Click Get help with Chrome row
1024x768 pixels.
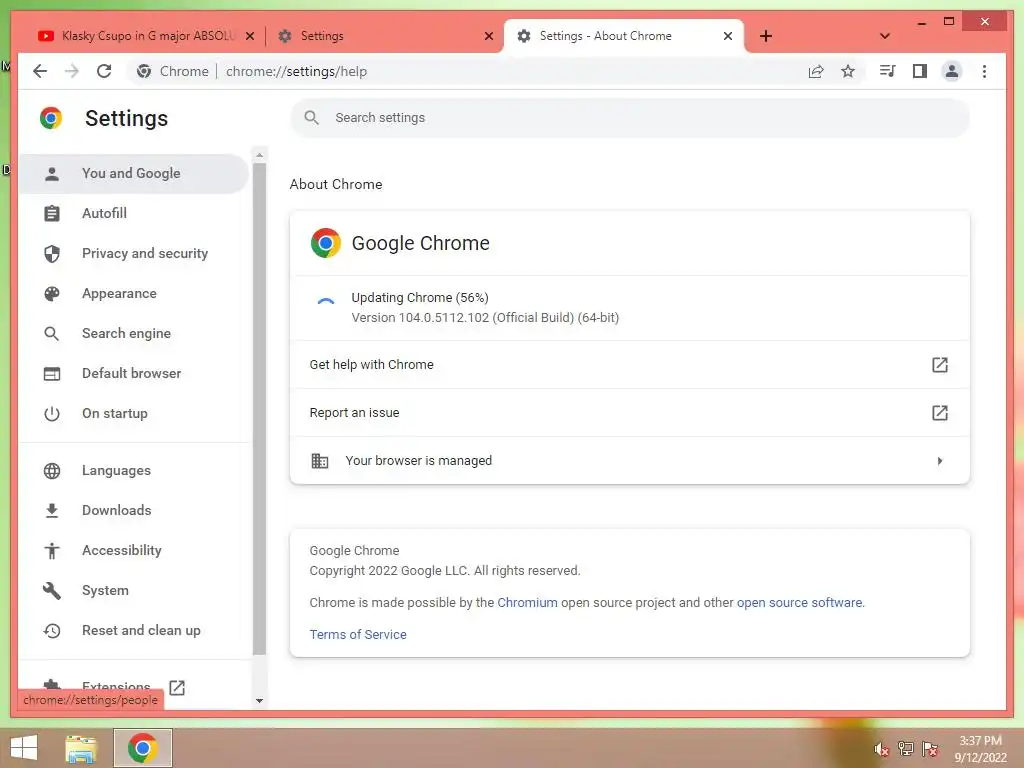pos(630,364)
